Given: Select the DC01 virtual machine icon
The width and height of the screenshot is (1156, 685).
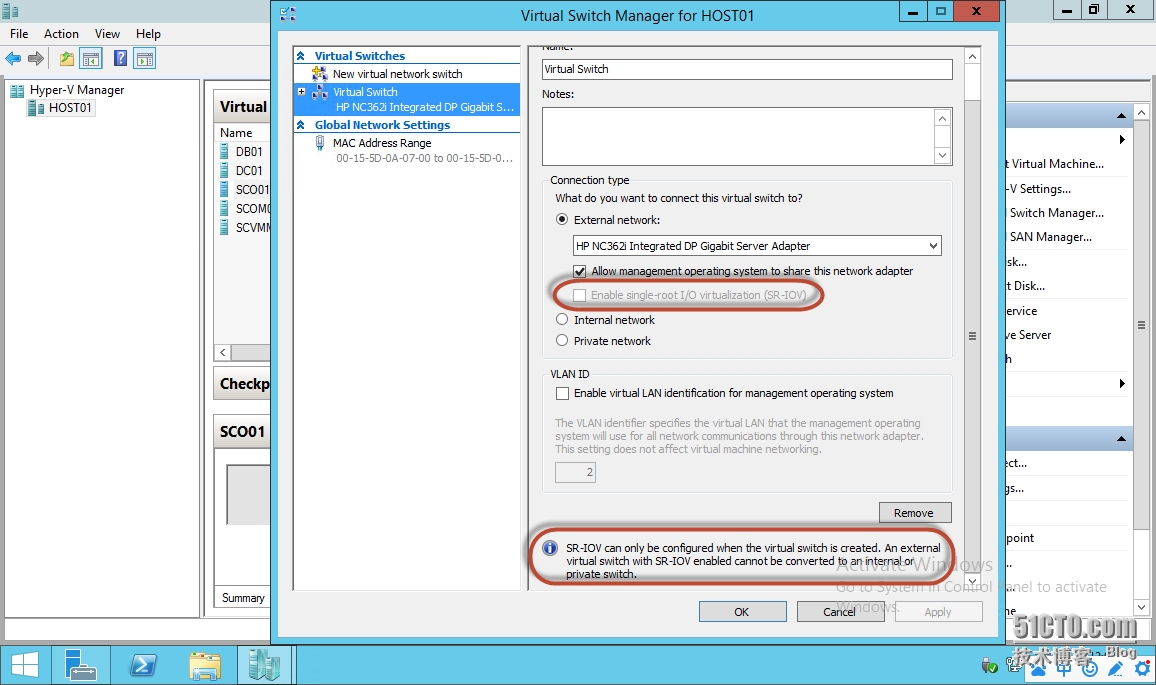Looking at the screenshot, I should (224, 170).
